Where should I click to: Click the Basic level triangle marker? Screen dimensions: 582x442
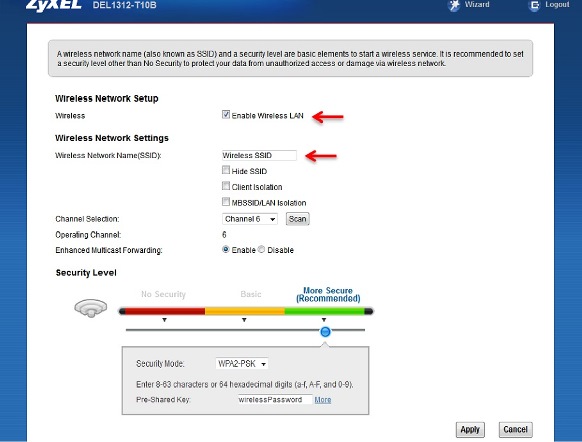[x=244, y=320]
